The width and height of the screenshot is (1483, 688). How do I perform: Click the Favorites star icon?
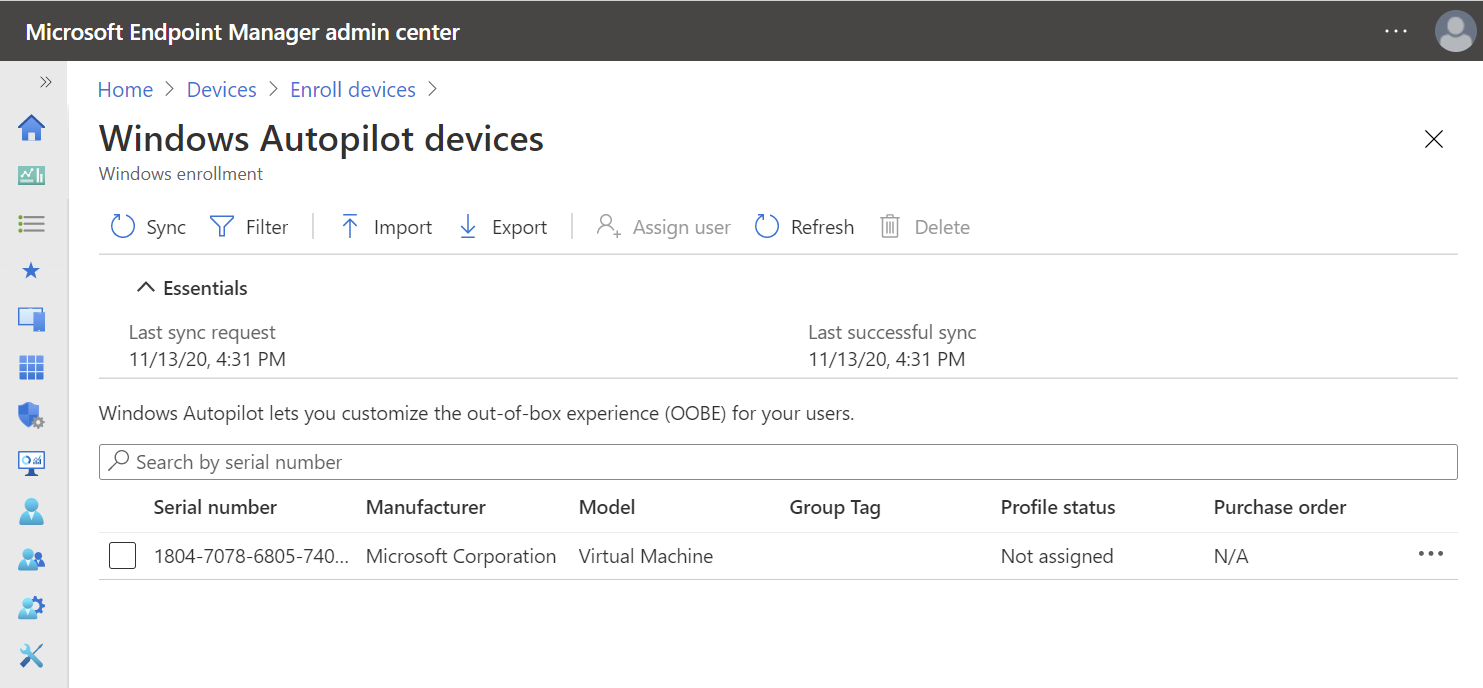coord(32,271)
